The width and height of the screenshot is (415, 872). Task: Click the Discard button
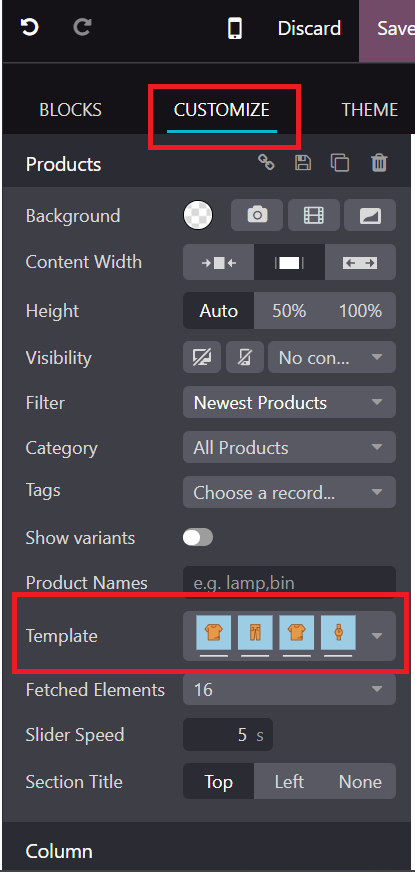point(309,28)
